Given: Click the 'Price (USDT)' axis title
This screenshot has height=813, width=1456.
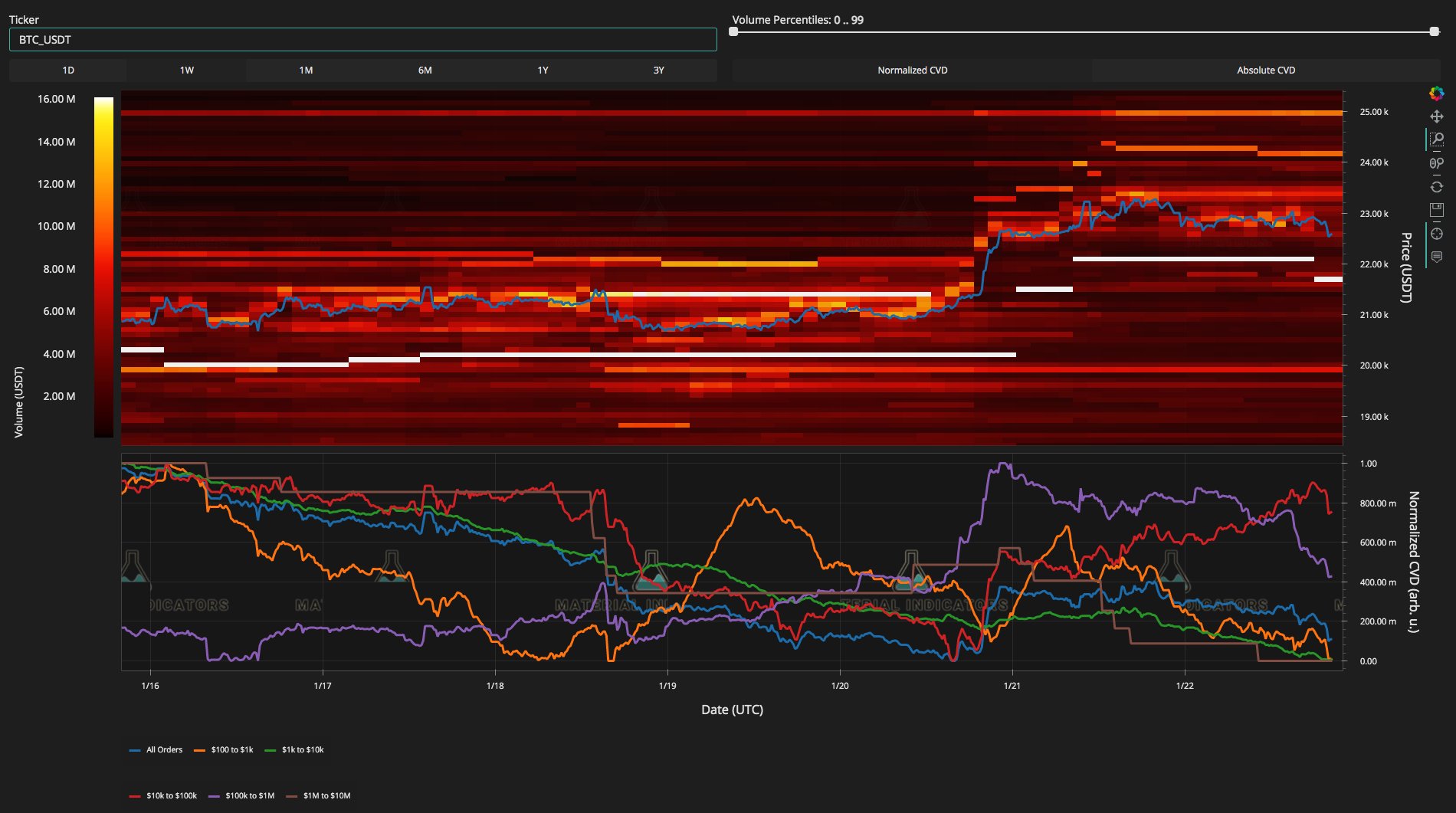Looking at the screenshot, I should [x=1406, y=267].
